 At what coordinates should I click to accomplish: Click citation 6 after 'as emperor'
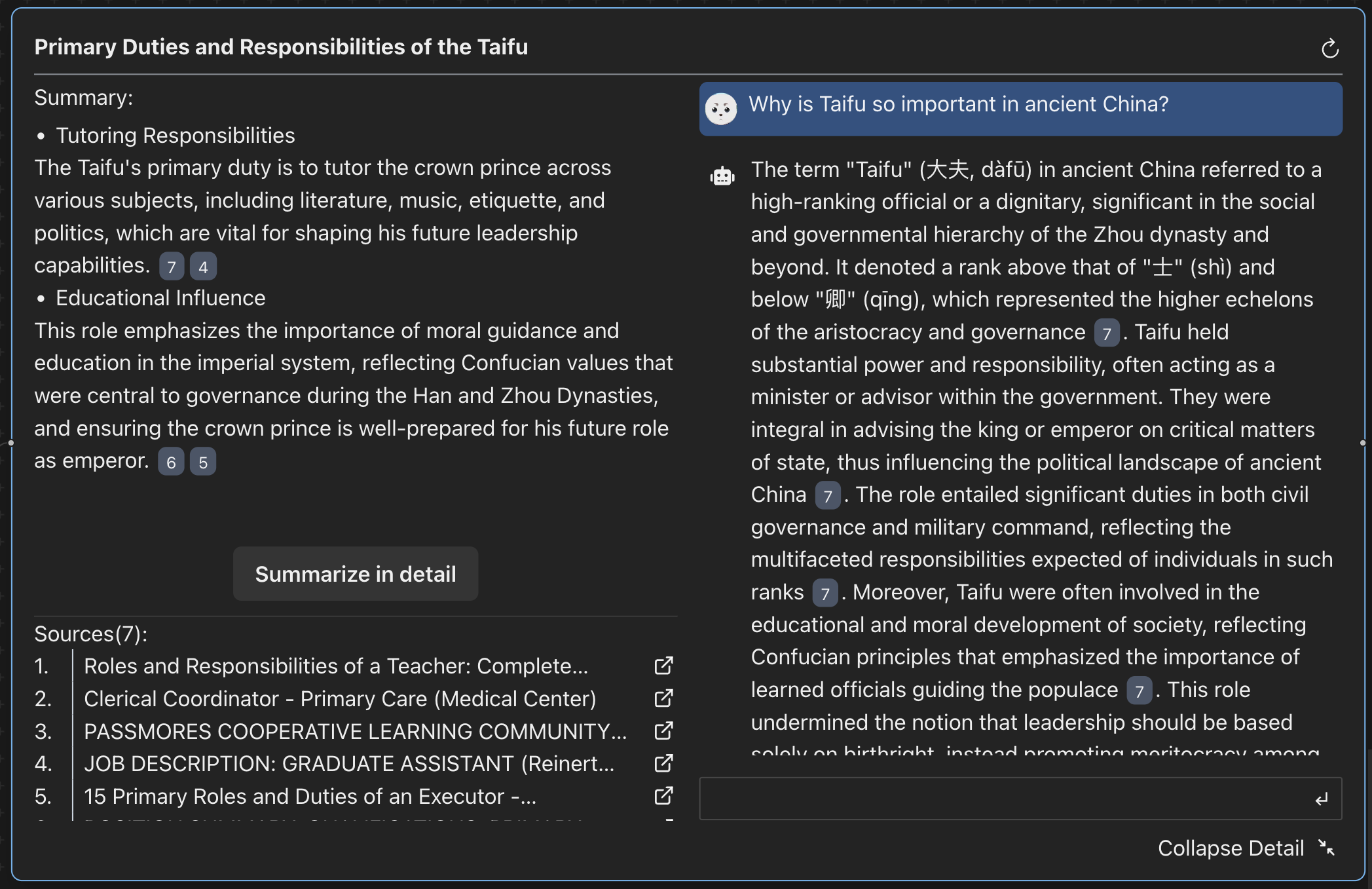[x=171, y=462]
